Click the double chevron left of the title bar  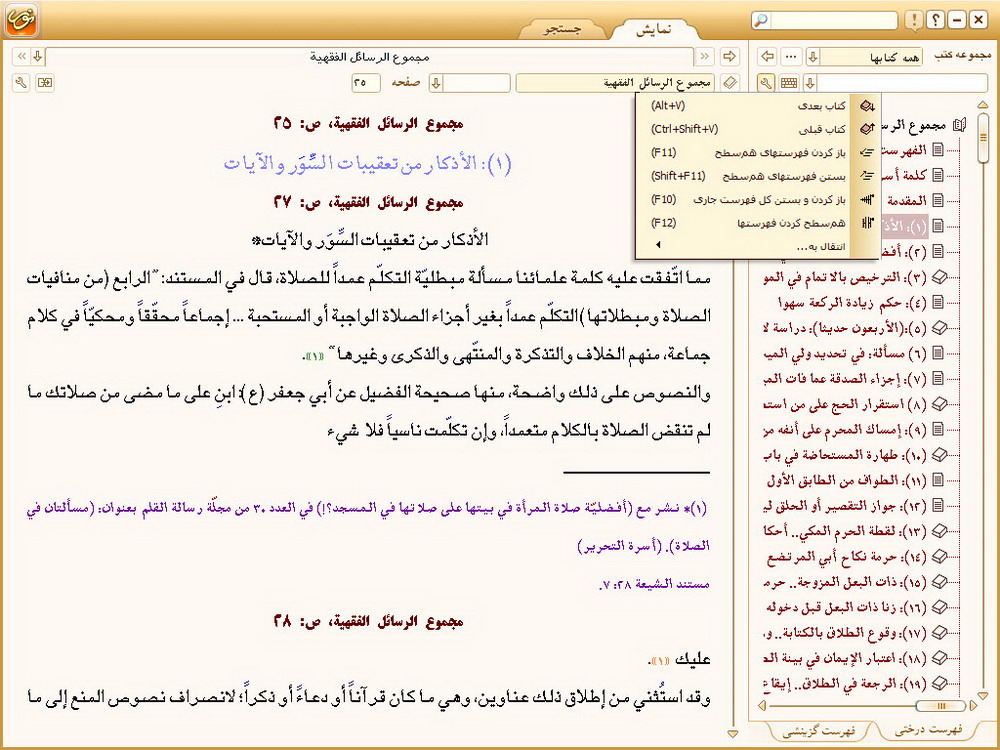pyautogui.click(x=21, y=57)
